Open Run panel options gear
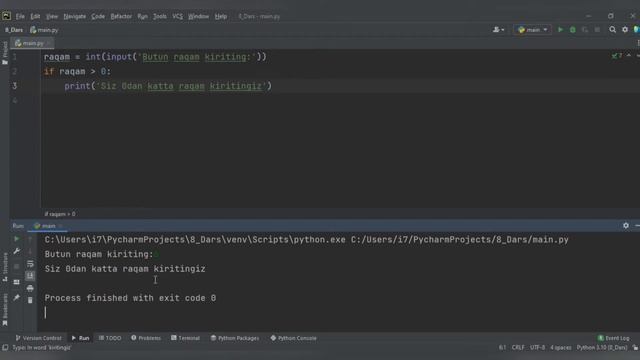 click(x=626, y=225)
